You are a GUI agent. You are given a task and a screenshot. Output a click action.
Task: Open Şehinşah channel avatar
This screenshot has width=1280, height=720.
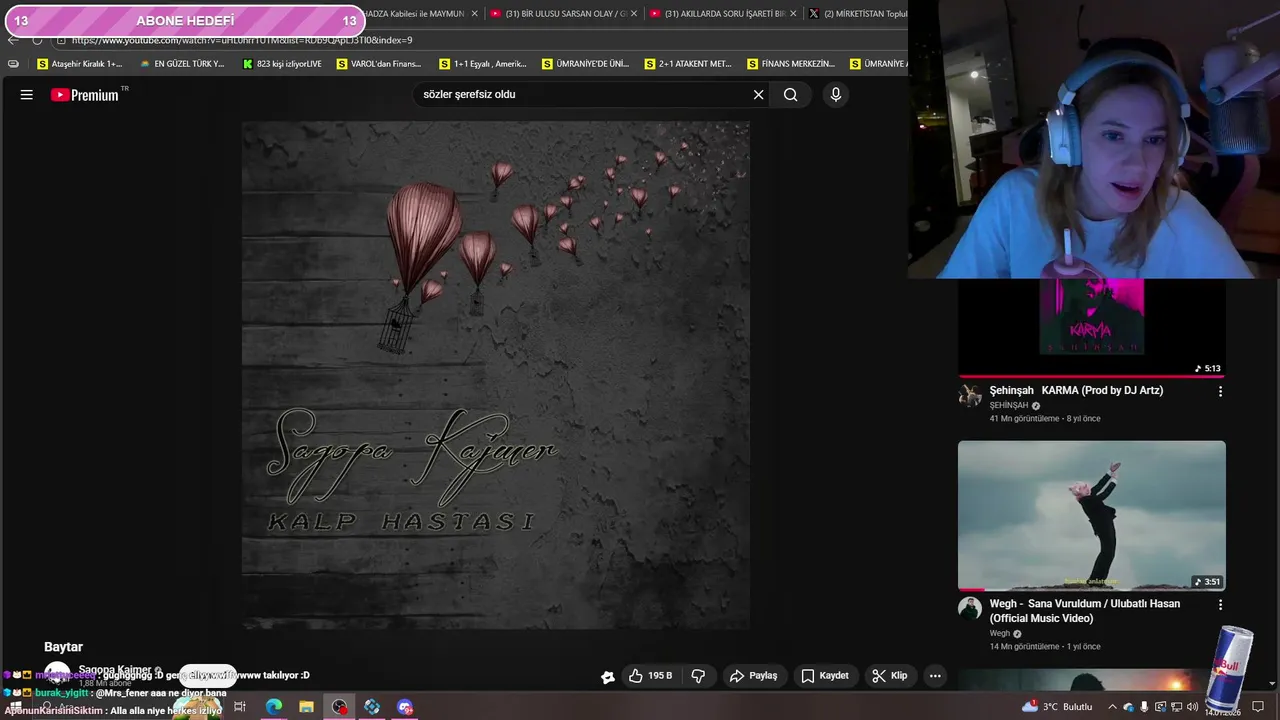pyautogui.click(x=970, y=395)
